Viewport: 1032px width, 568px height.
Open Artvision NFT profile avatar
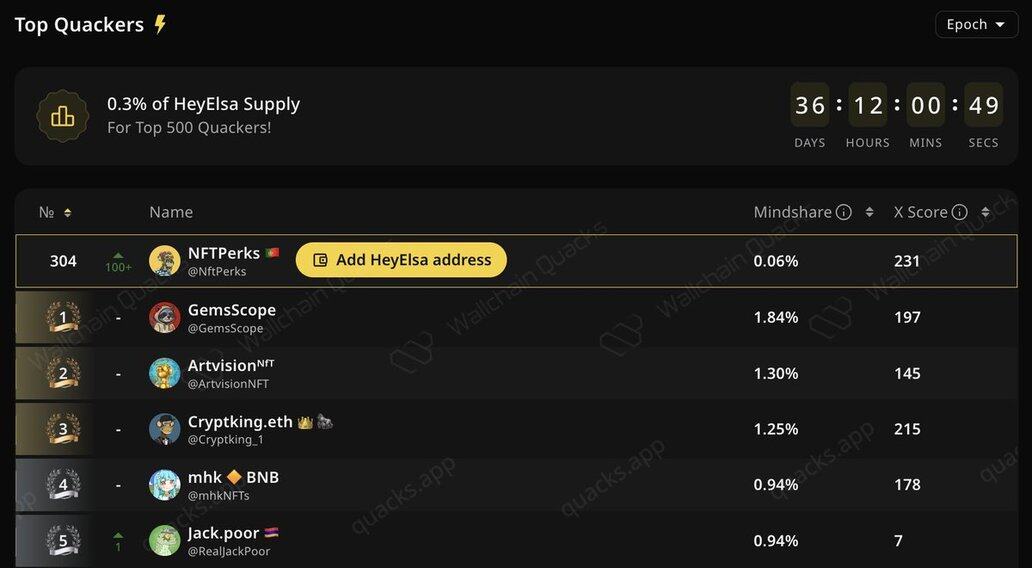164,374
